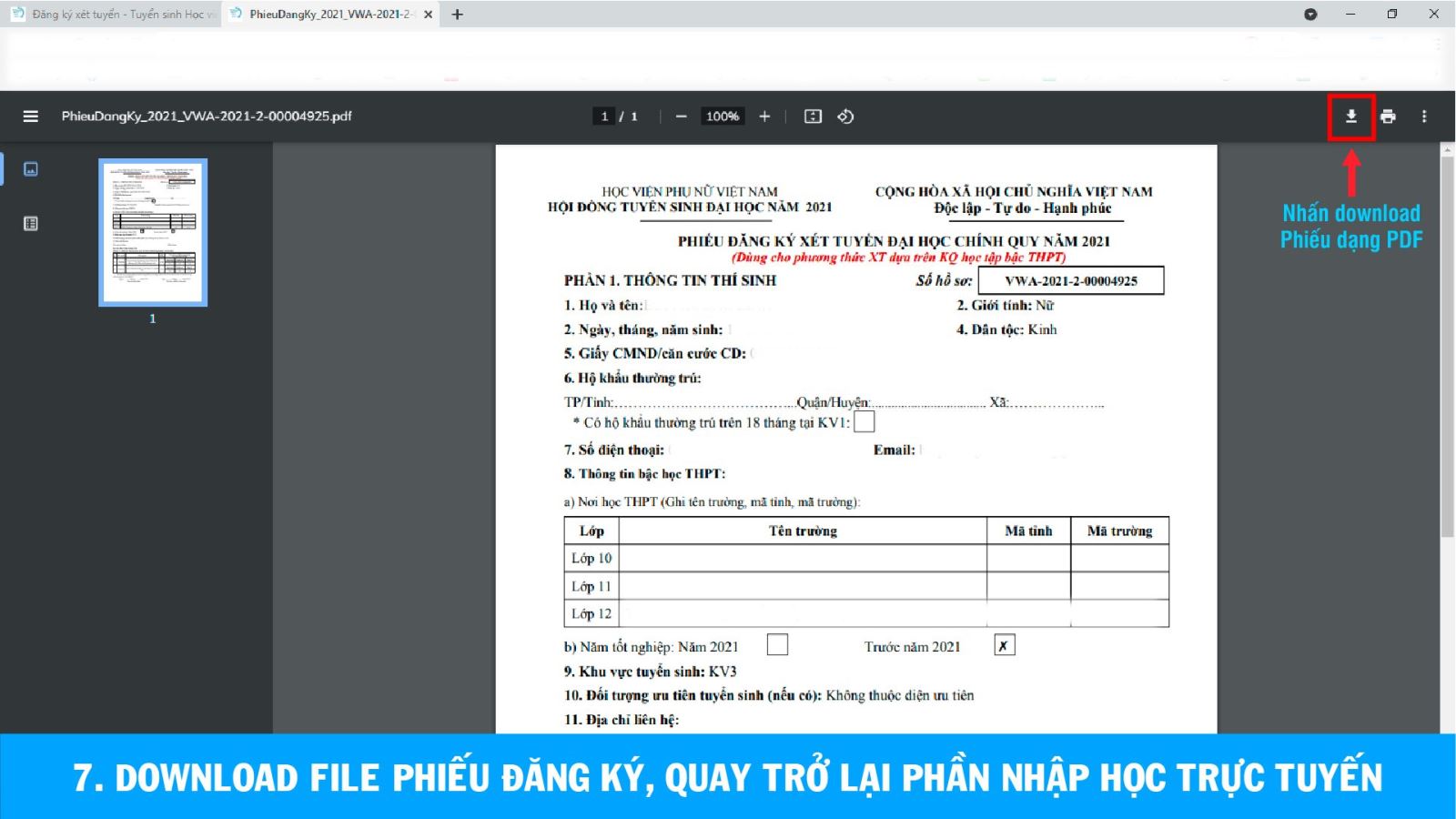The height and width of the screenshot is (819, 1456).
Task: Check the KV1 permanent residence checkbox
Action: 864,422
